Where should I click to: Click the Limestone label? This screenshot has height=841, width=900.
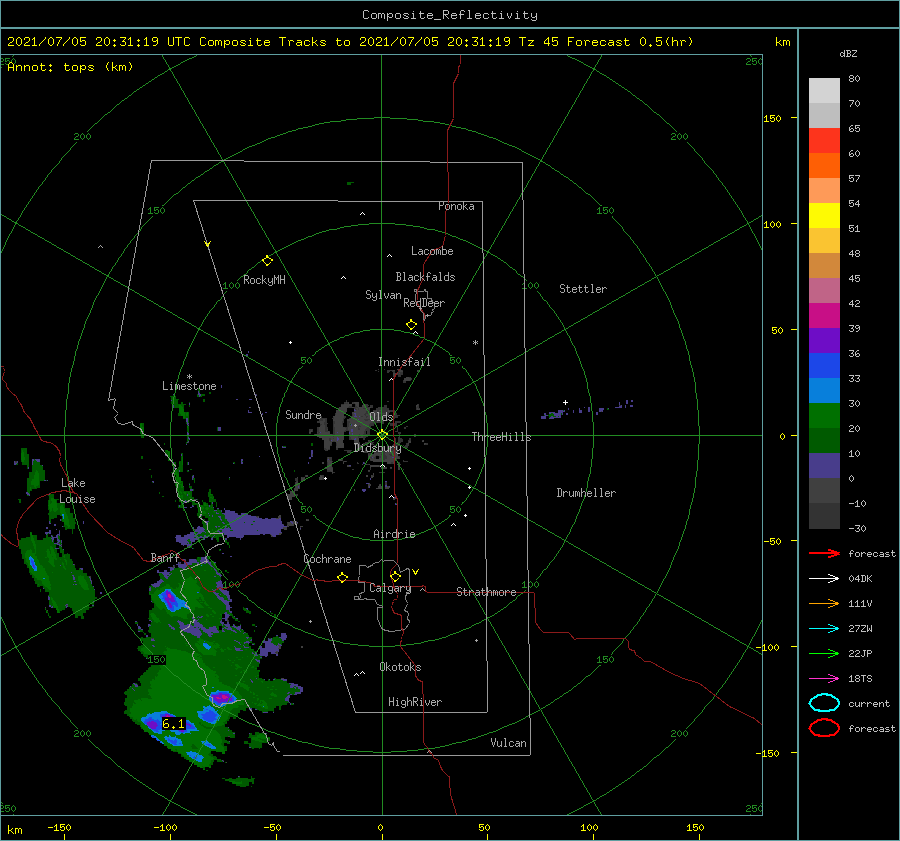coord(189,386)
